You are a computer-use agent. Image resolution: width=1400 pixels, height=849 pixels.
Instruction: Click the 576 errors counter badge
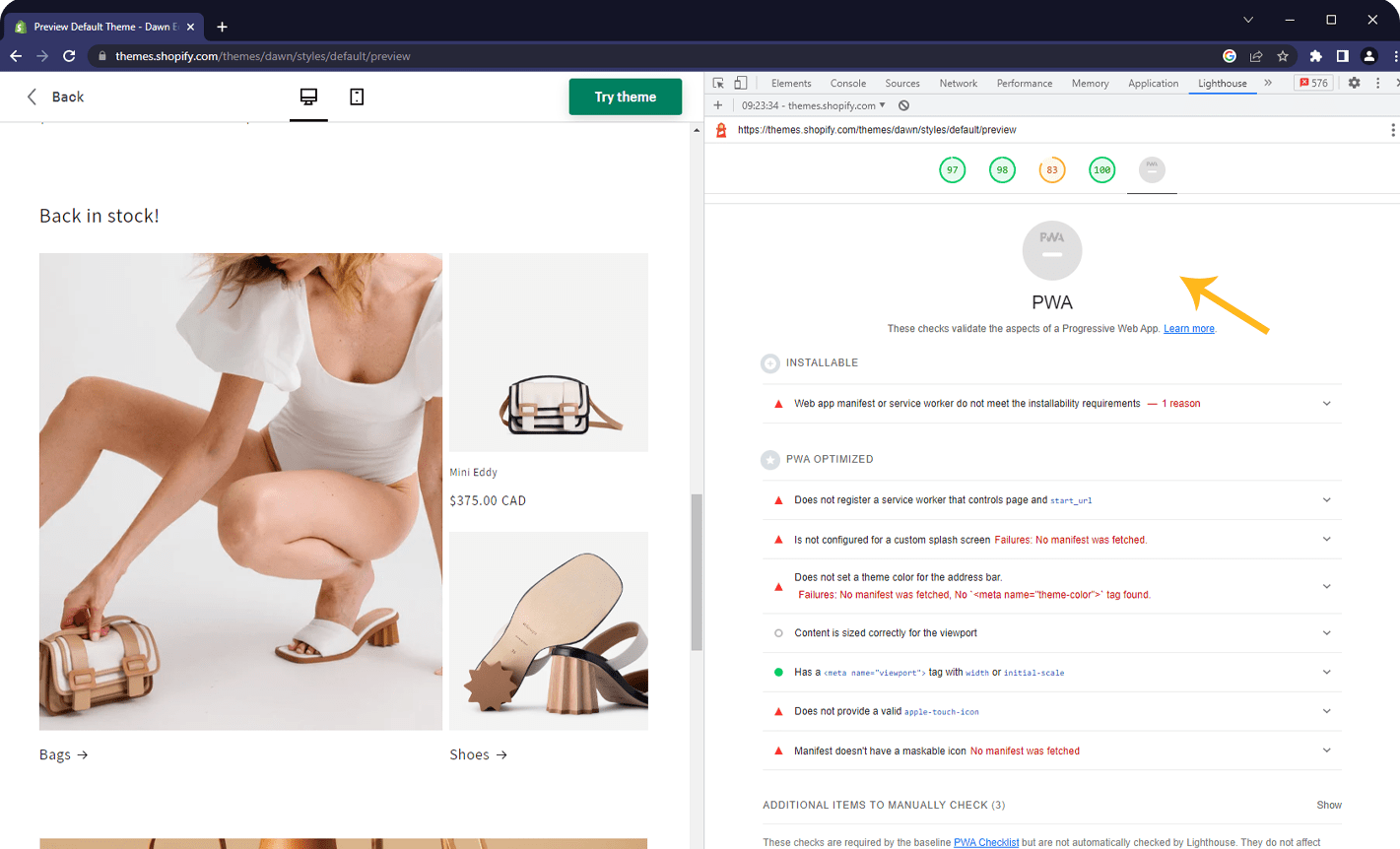click(x=1313, y=84)
